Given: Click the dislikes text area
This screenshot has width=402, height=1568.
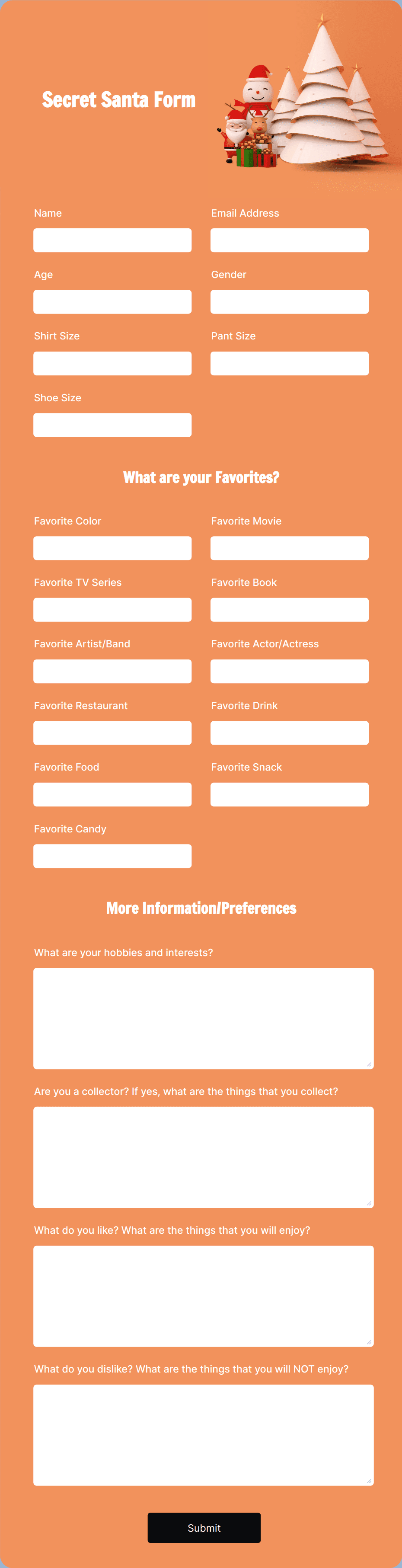Looking at the screenshot, I should click(x=204, y=1435).
